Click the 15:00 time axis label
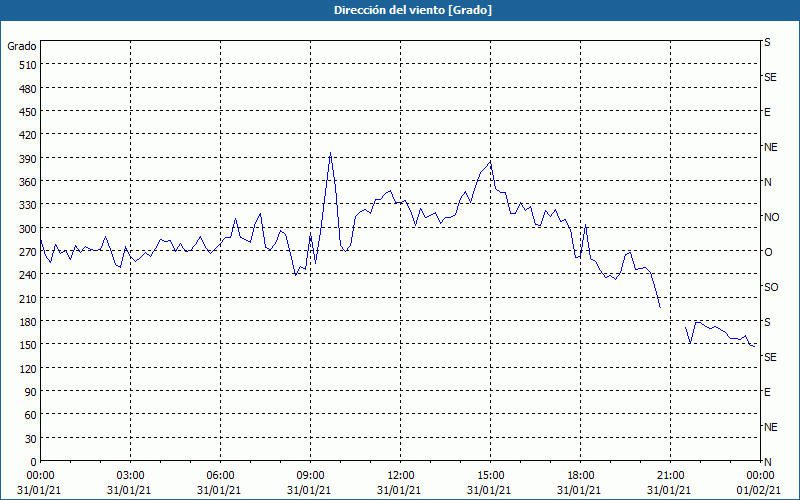Viewport: 800px width, 500px height. [x=490, y=476]
